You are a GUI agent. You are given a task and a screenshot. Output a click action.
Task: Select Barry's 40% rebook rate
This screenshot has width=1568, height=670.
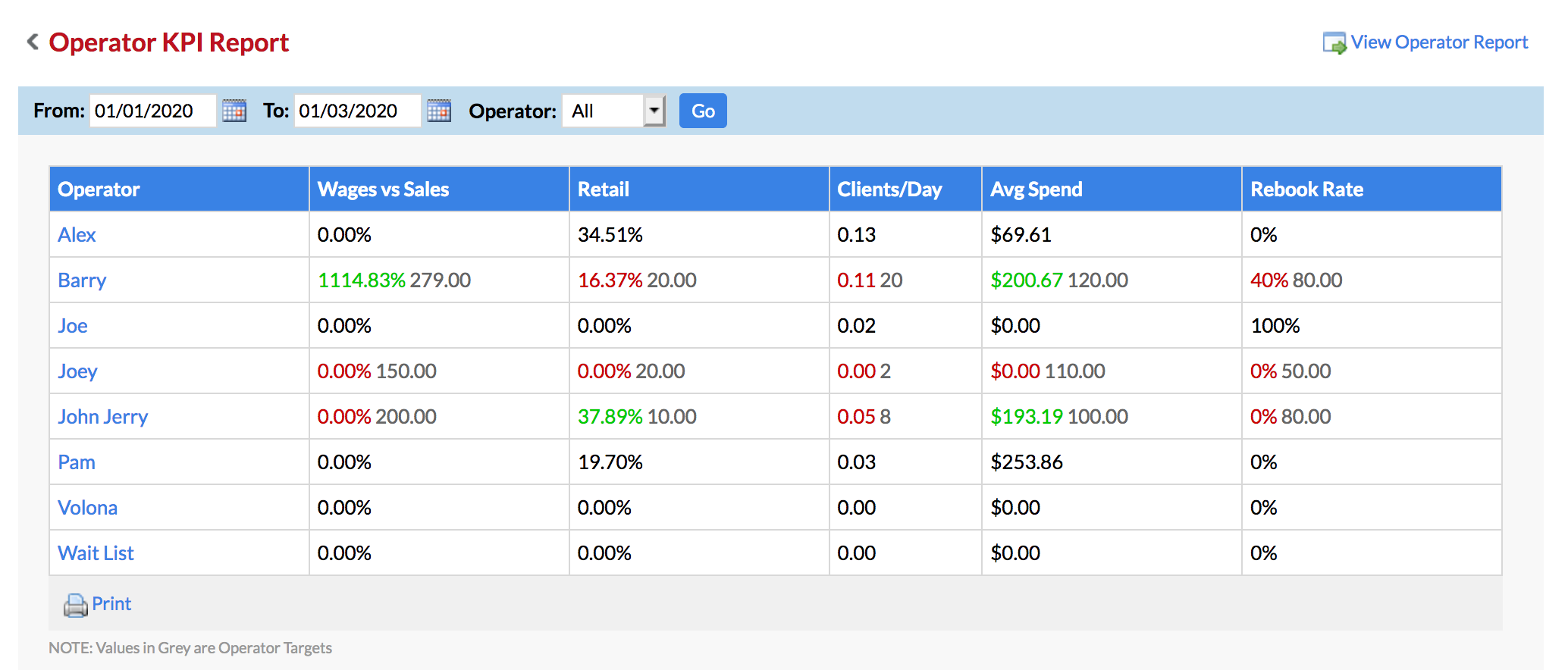pos(1269,280)
